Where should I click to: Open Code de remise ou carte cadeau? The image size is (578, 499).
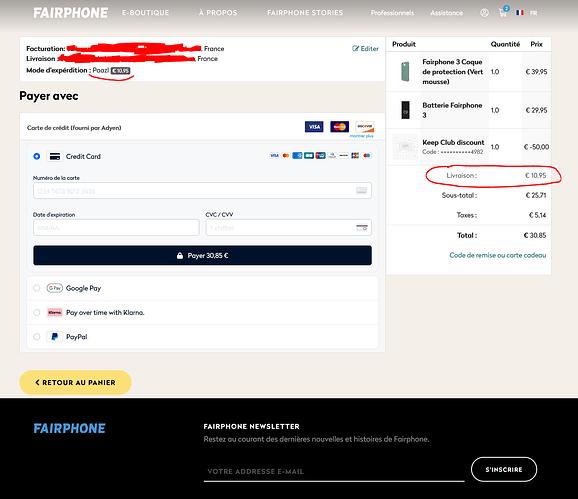pos(498,255)
